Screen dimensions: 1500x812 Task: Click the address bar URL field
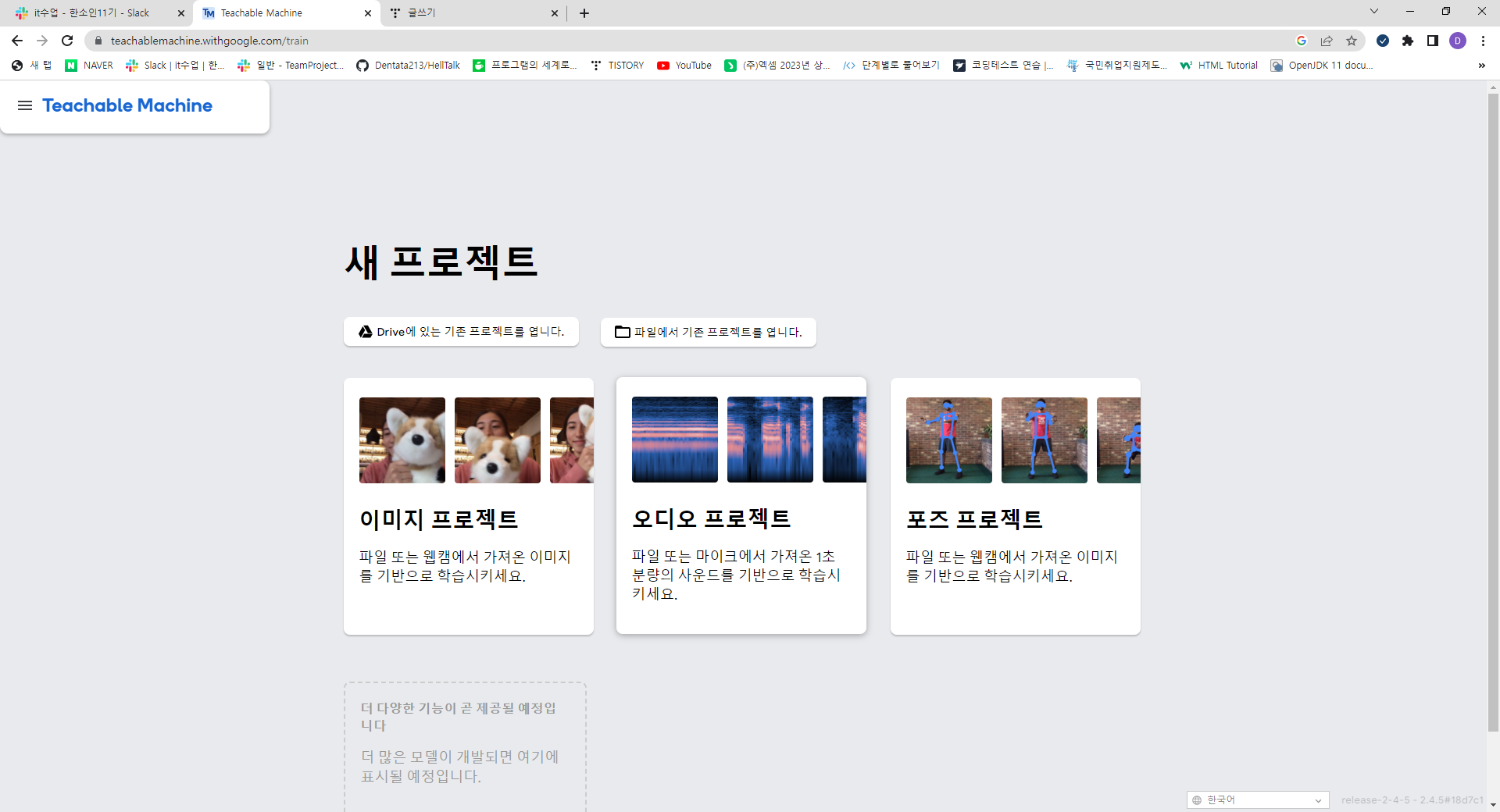click(687, 41)
